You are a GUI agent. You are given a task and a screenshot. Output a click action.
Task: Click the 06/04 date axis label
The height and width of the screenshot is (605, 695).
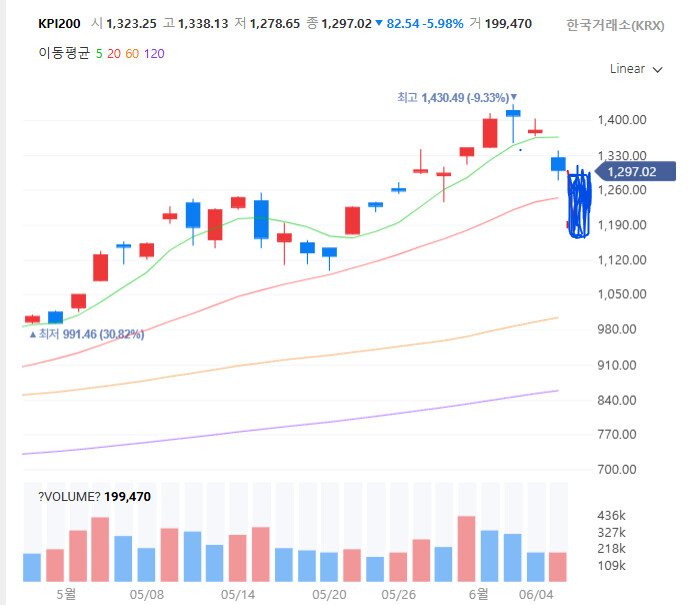coord(536,595)
